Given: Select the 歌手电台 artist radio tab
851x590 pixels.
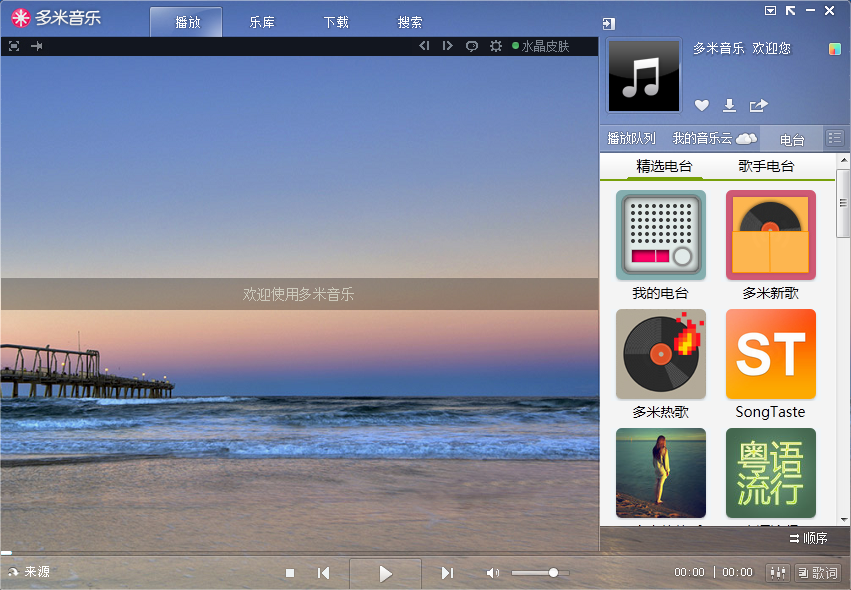Looking at the screenshot, I should point(766,166).
